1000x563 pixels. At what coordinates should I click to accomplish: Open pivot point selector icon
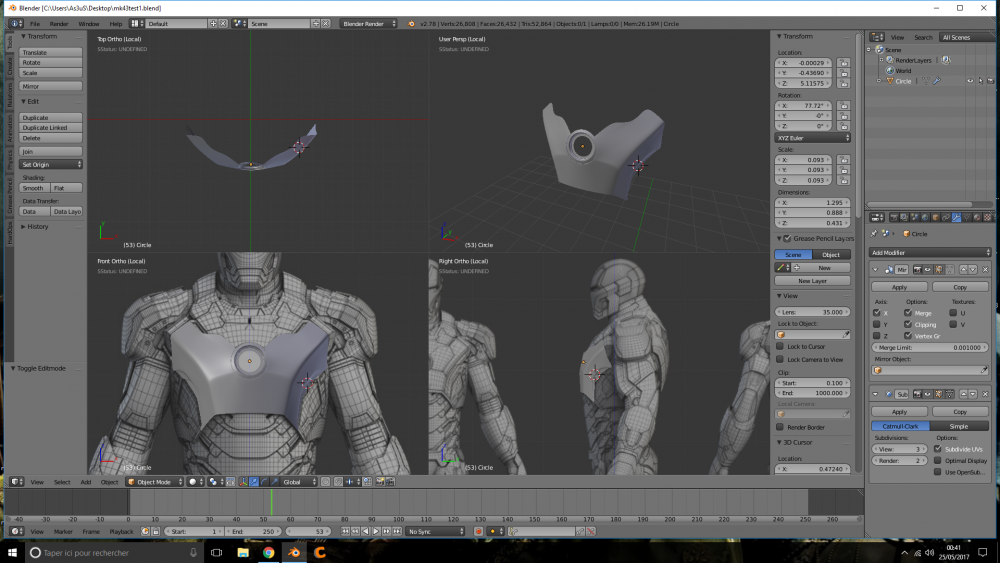pos(215,481)
